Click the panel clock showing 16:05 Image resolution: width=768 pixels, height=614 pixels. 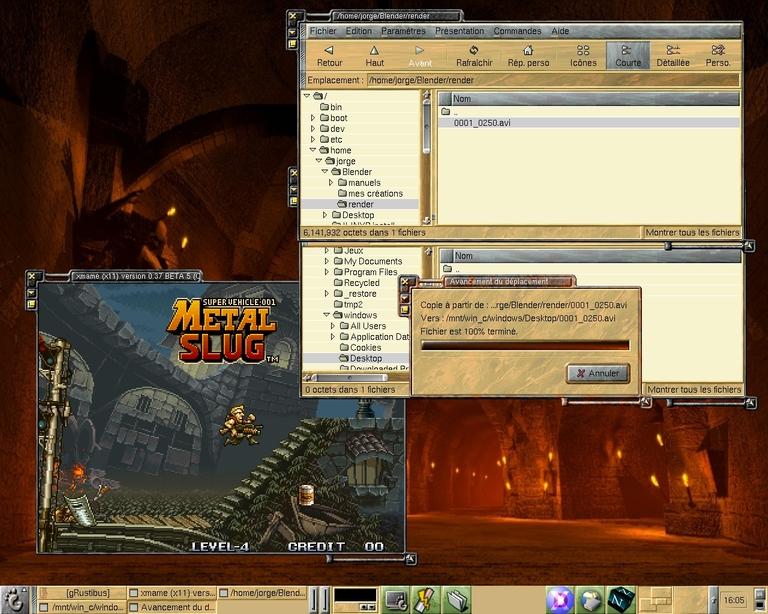(x=733, y=600)
